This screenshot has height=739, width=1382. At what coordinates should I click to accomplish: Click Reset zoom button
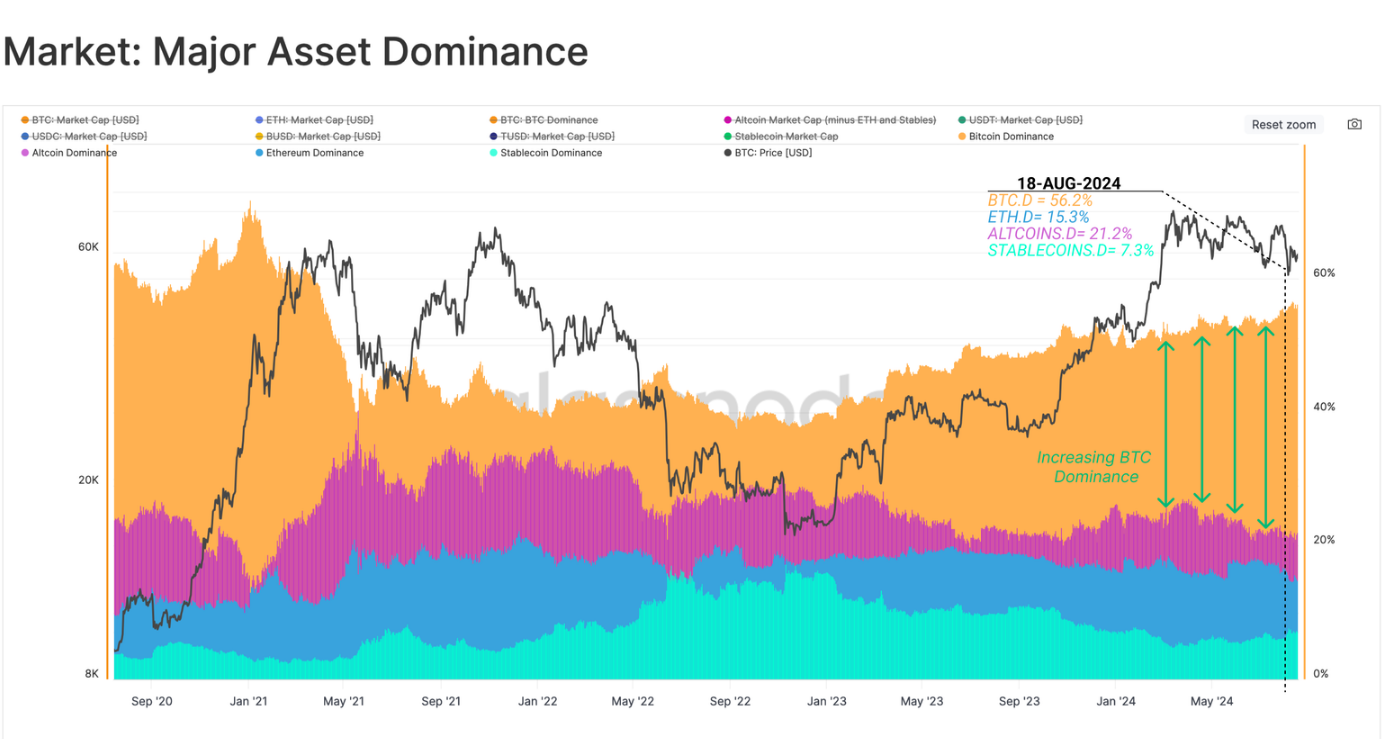pyautogui.click(x=1283, y=125)
